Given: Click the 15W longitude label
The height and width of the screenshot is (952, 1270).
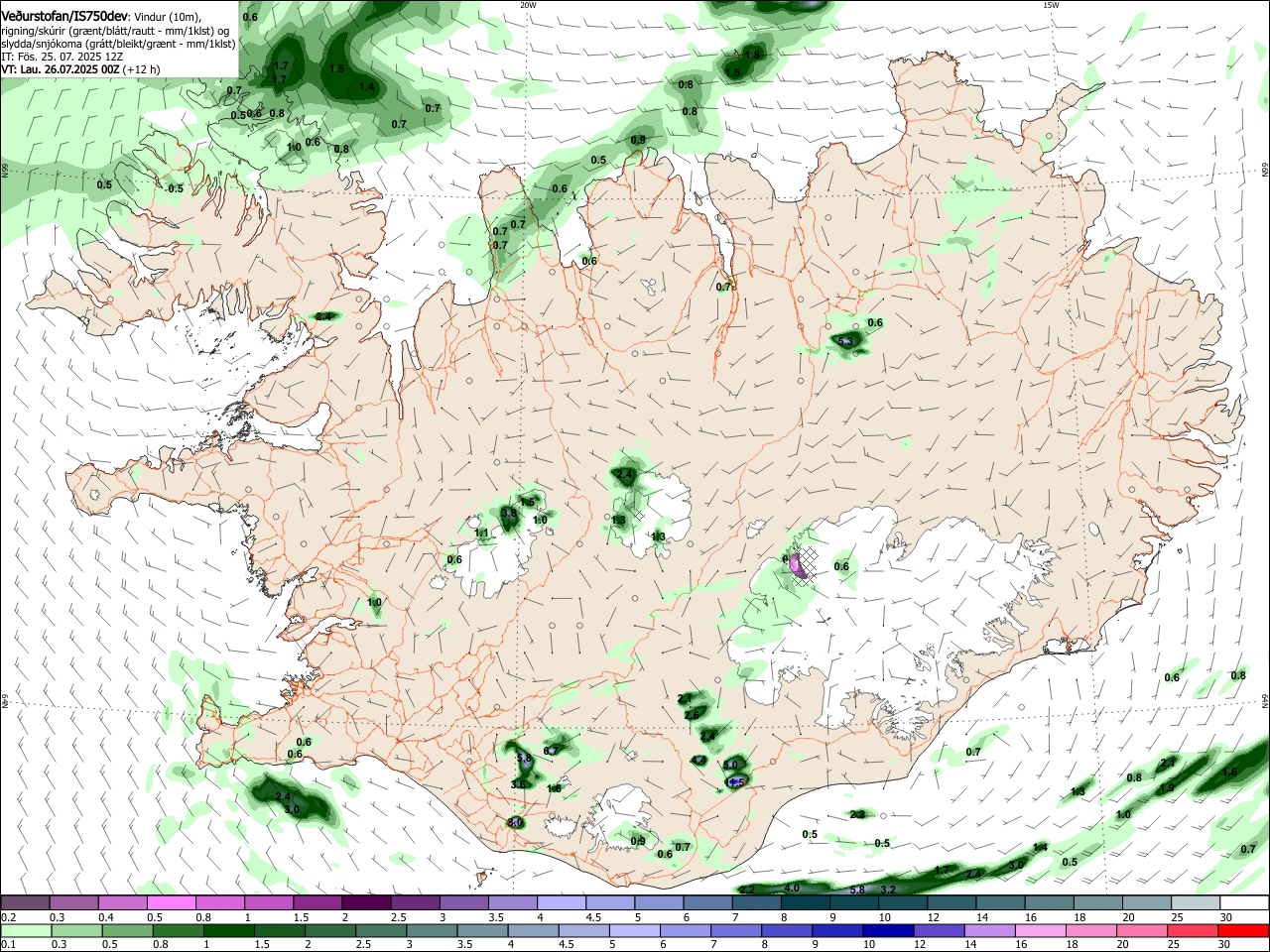Looking at the screenshot, I should pos(1051,5).
